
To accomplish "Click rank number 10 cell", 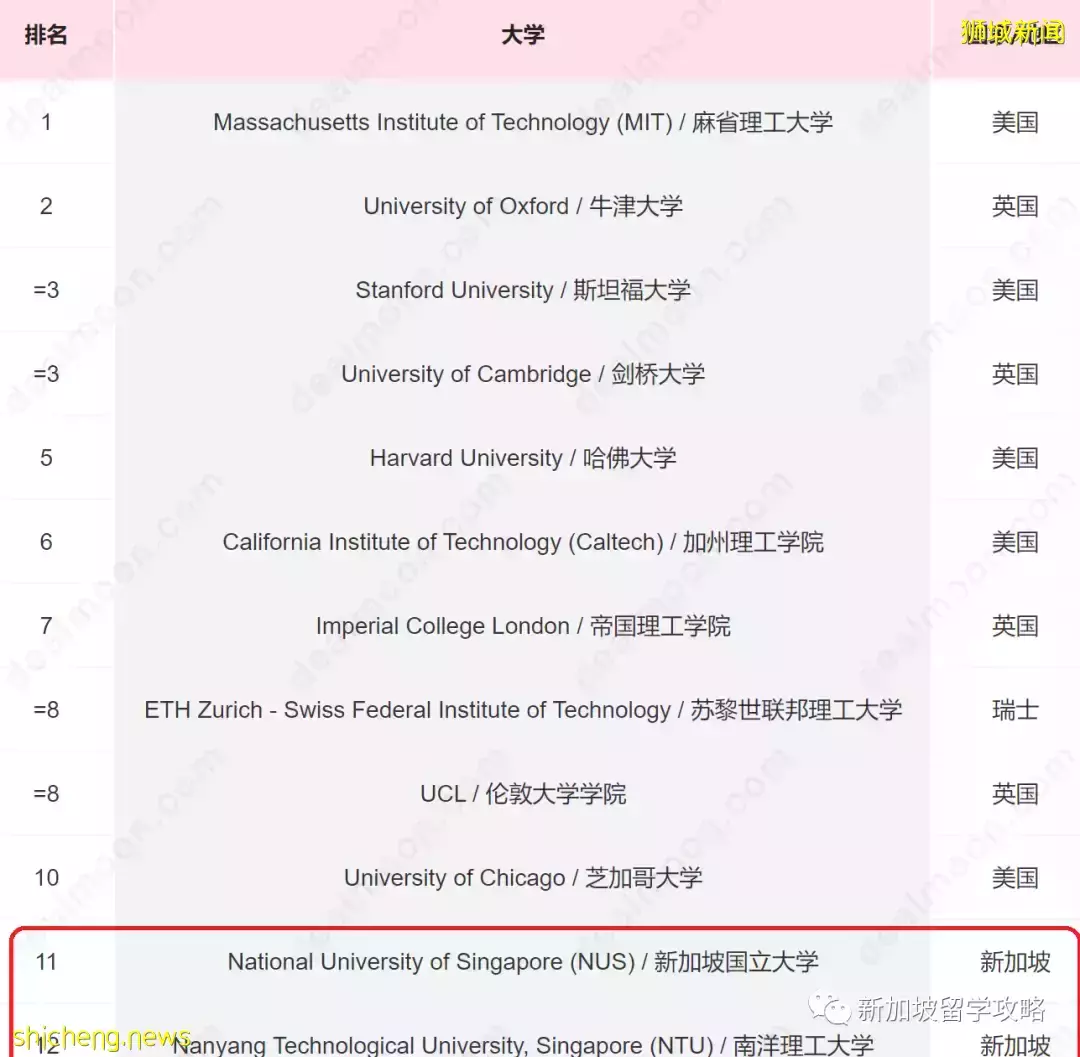I will point(46,879).
